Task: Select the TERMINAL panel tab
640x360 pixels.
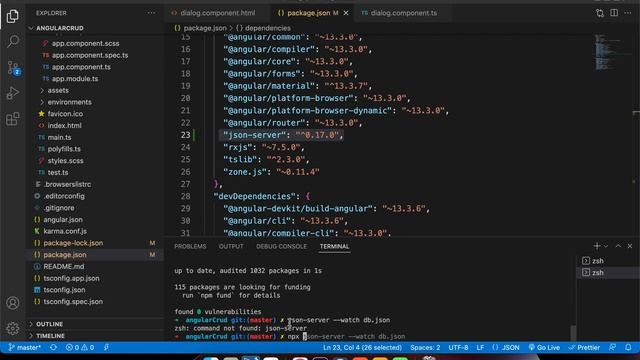Action: [334, 247]
